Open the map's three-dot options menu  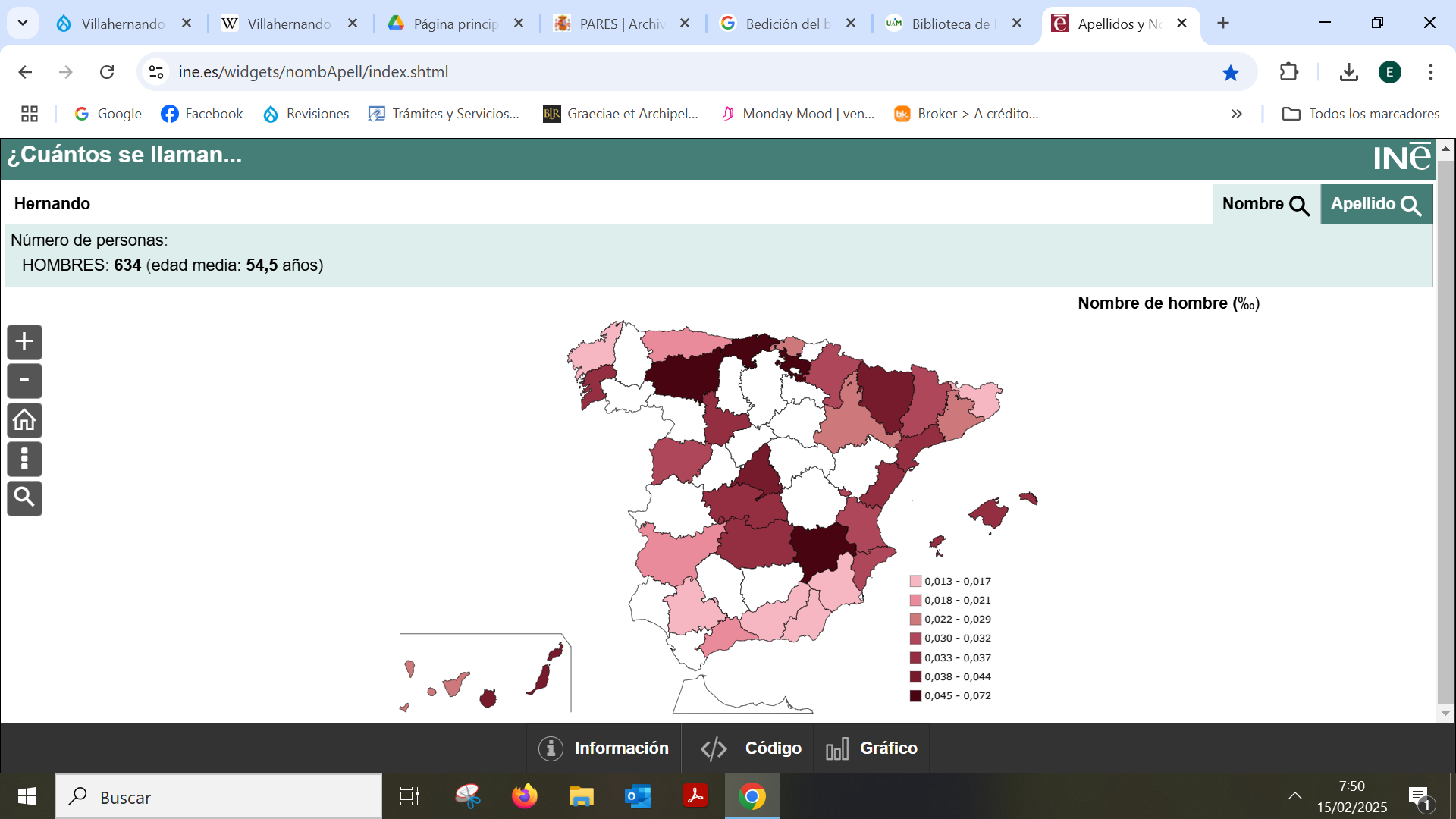click(x=24, y=459)
